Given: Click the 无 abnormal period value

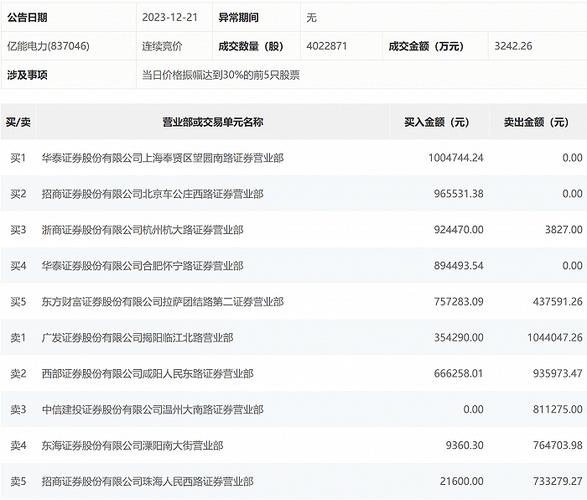Looking at the screenshot, I should click(x=311, y=18).
